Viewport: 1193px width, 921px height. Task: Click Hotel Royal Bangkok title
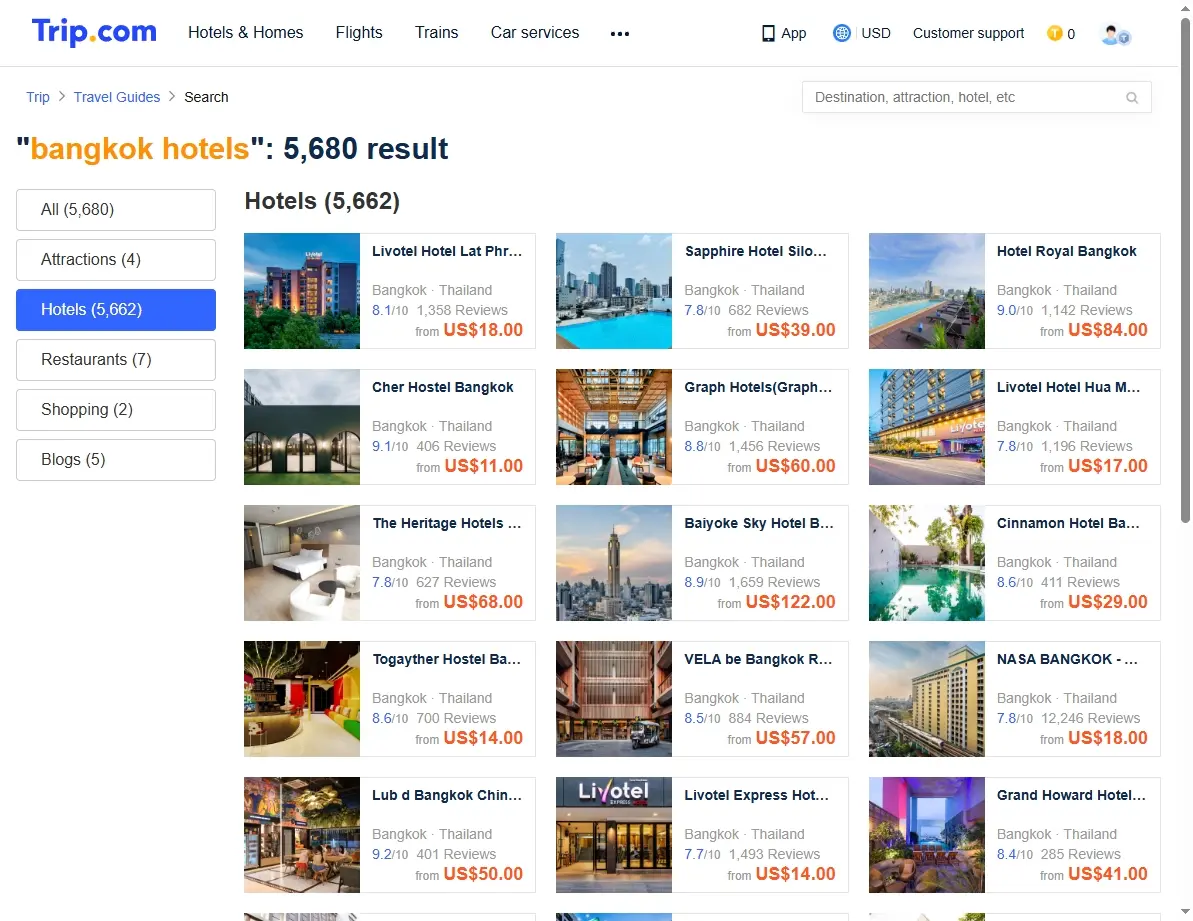click(1067, 252)
